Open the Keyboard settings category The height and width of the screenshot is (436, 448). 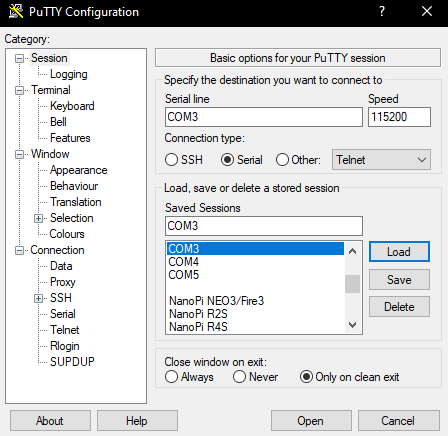(x=72, y=106)
